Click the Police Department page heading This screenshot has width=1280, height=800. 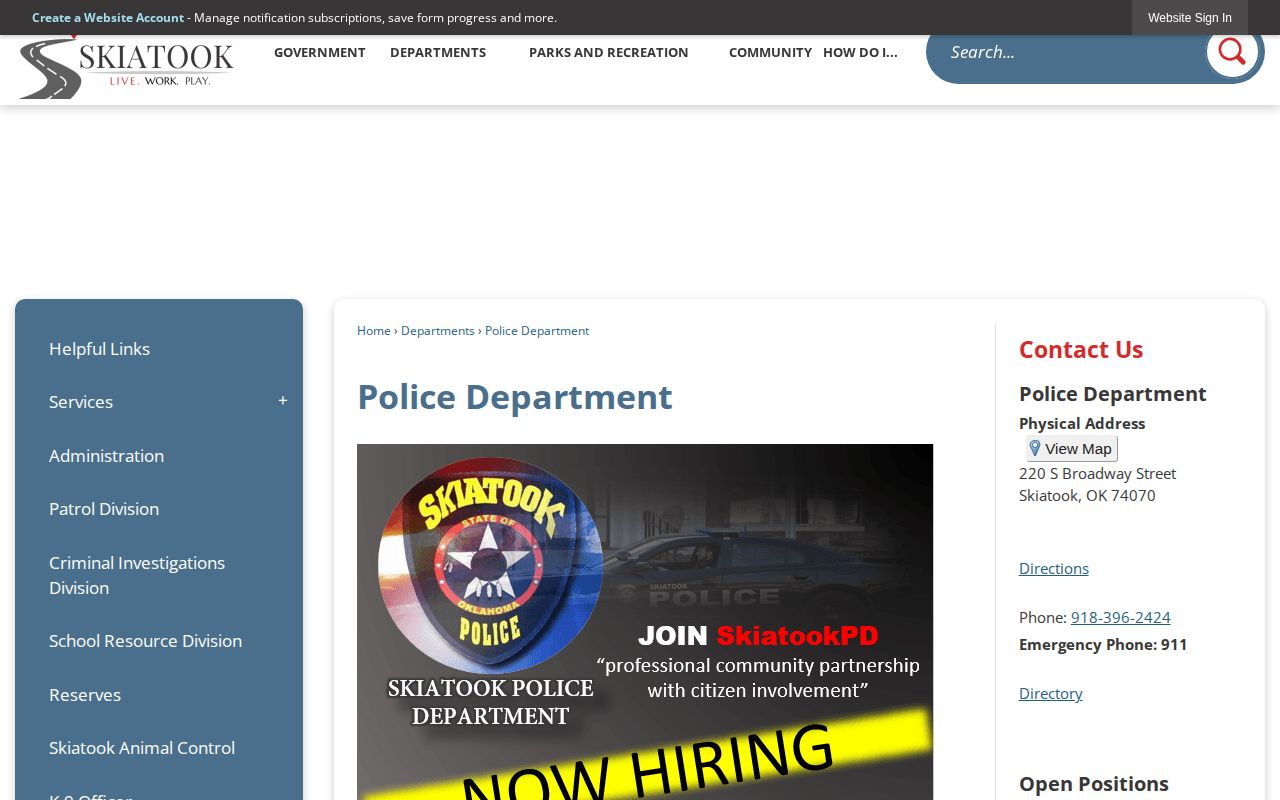tap(515, 397)
